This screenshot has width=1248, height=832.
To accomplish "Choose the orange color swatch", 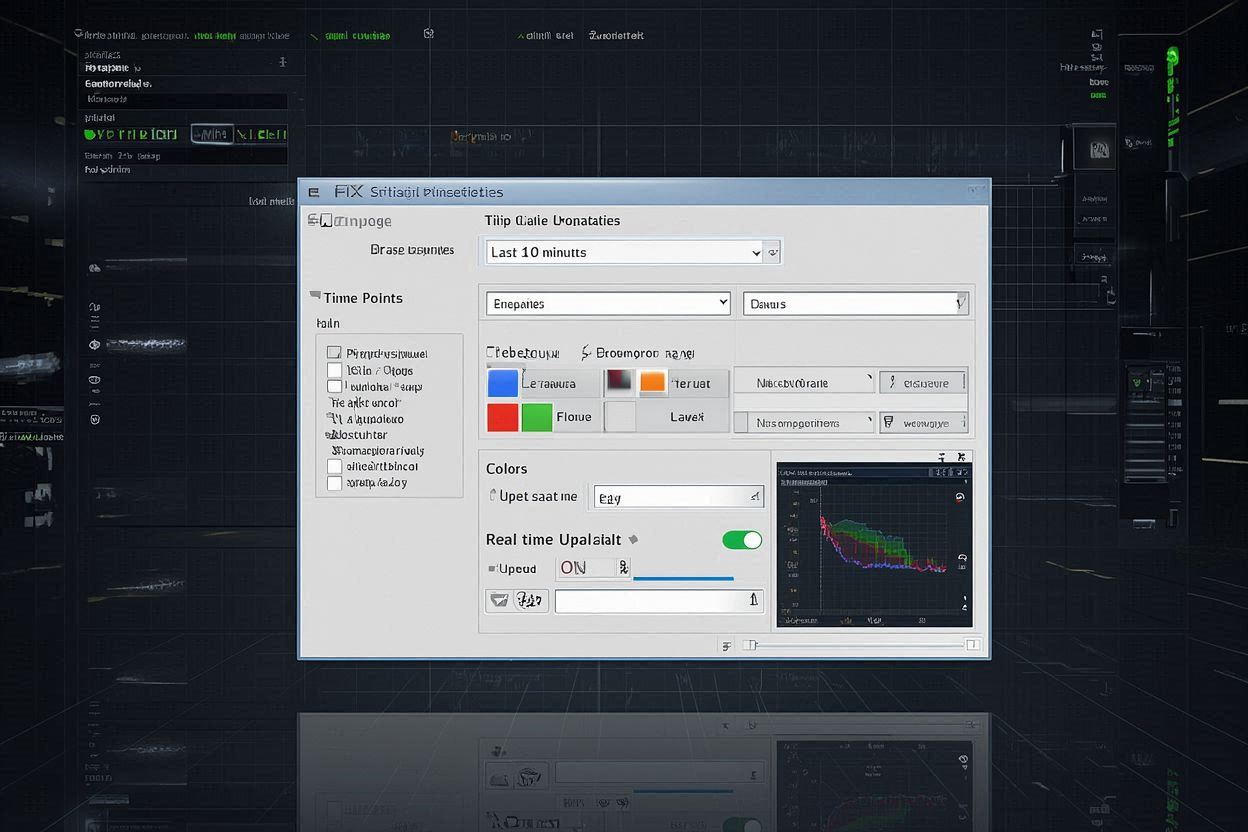I will click(x=652, y=382).
